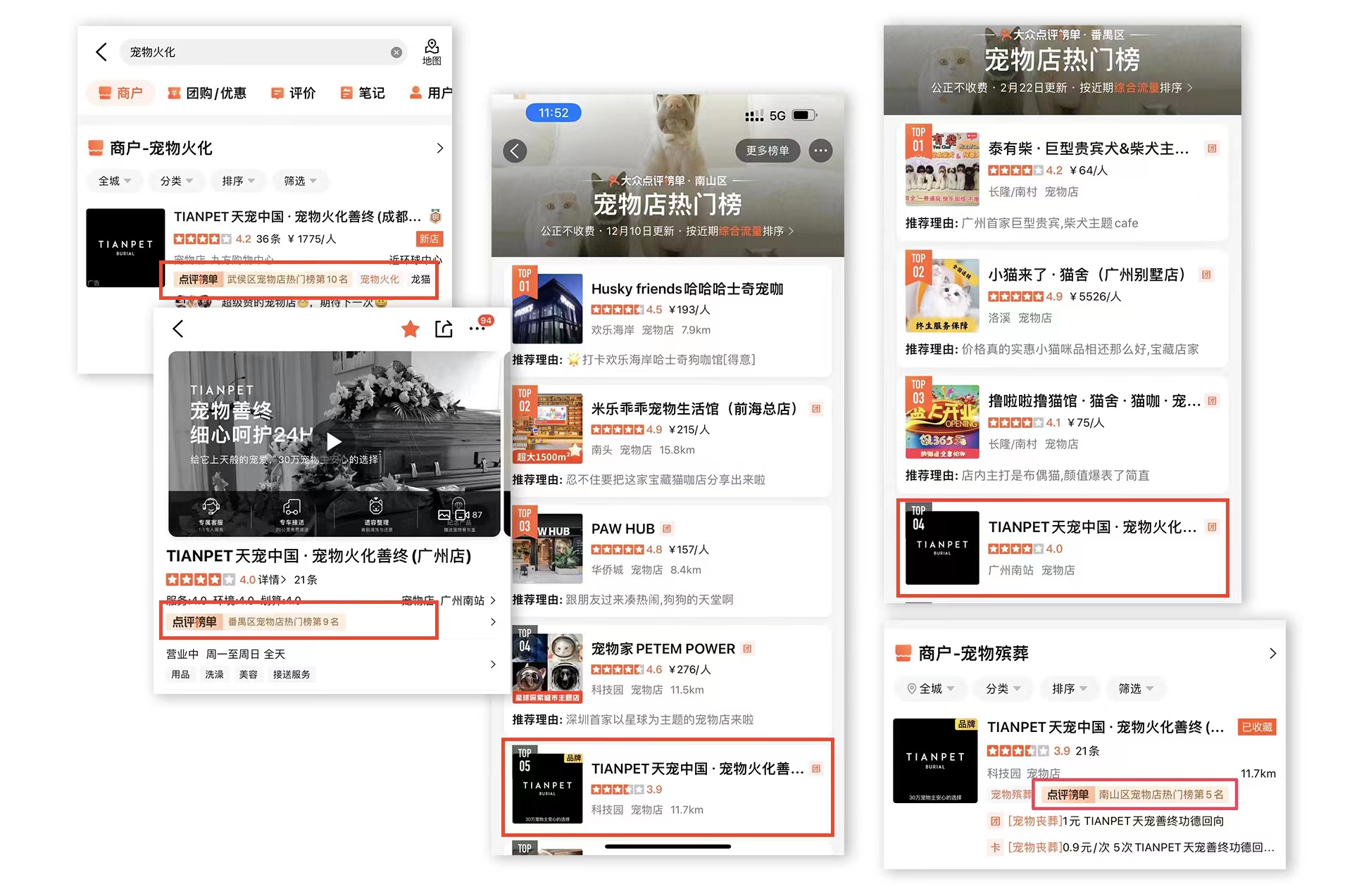Tap the share icon on Guangzhou store page
The height and width of the screenshot is (896, 1352).
pyautogui.click(x=444, y=329)
